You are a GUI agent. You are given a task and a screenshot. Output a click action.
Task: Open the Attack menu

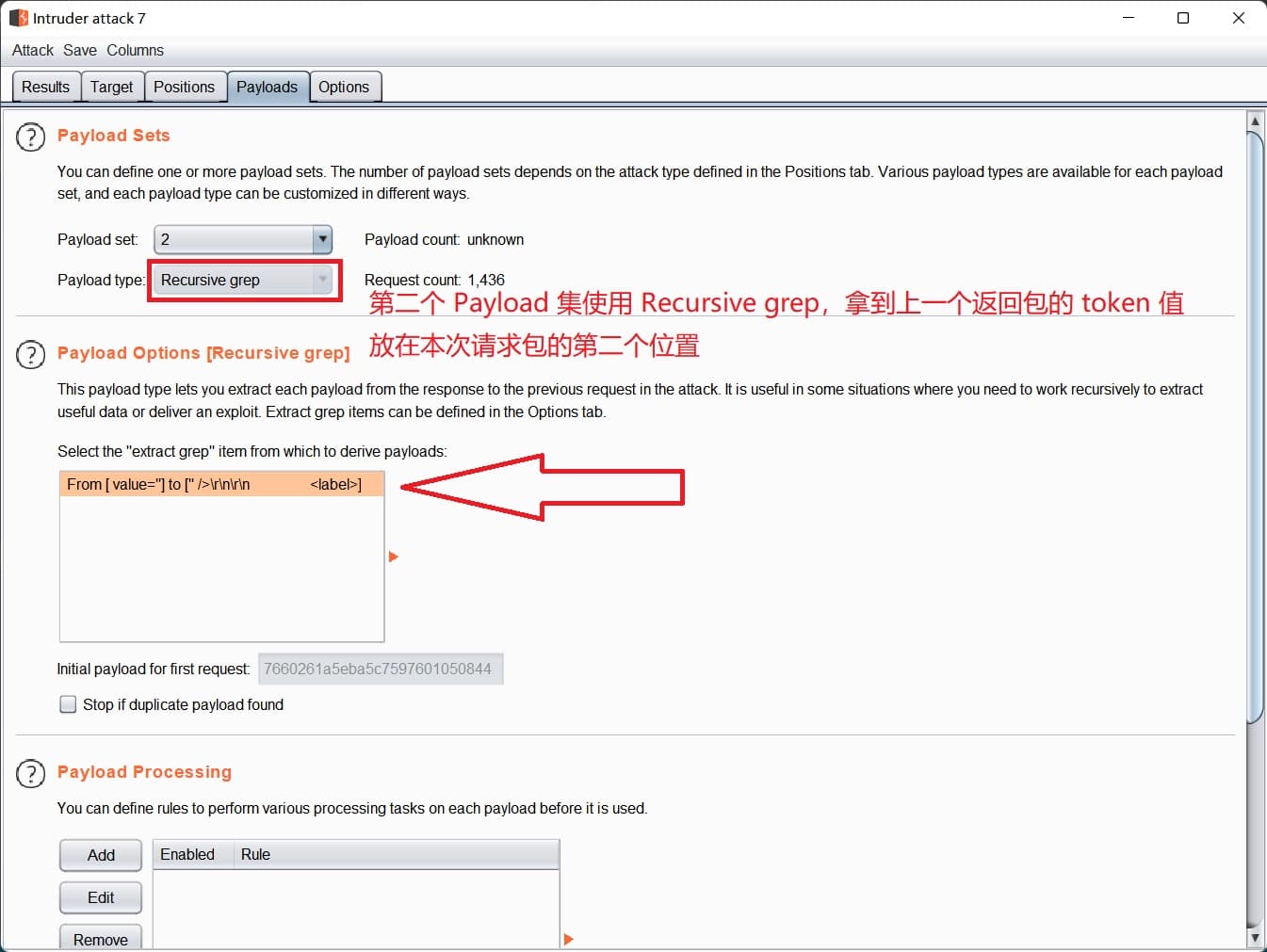pyautogui.click(x=33, y=50)
